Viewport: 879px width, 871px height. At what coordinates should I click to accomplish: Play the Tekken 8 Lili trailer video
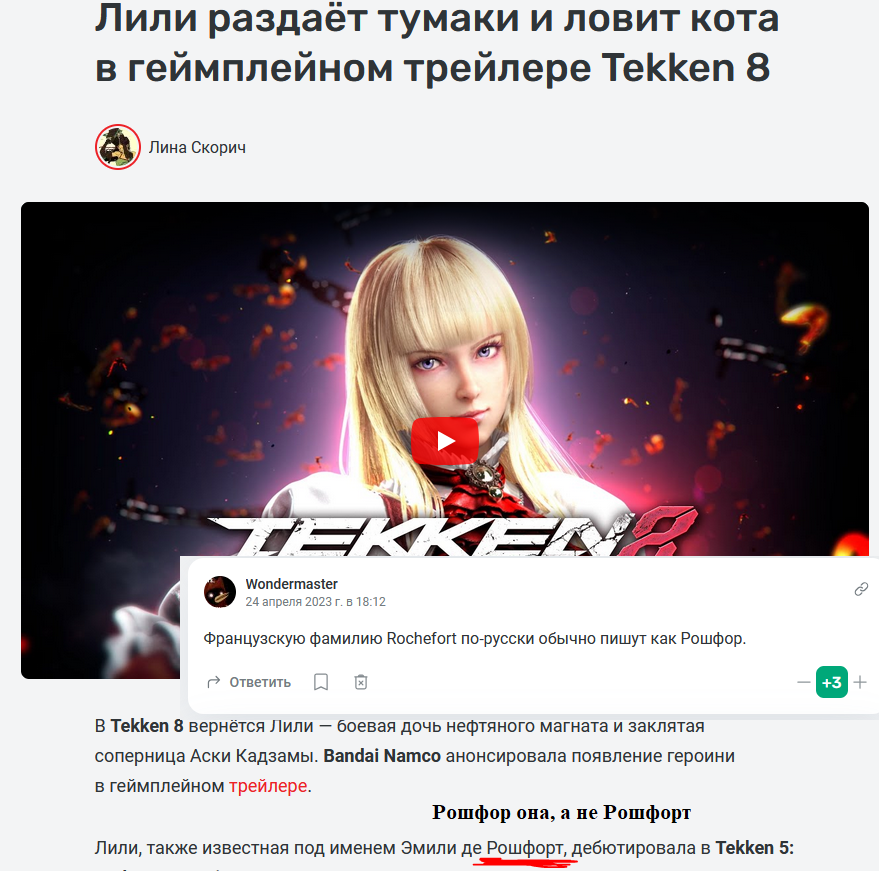[x=445, y=441]
